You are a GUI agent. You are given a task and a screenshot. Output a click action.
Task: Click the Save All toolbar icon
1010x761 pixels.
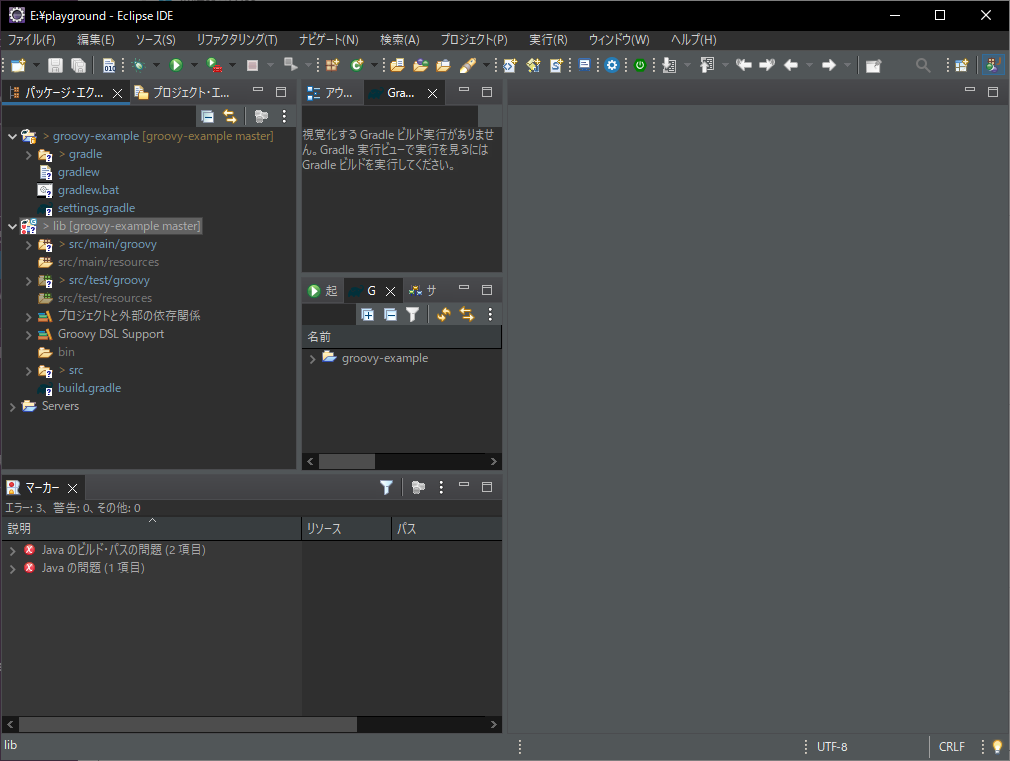click(78, 65)
